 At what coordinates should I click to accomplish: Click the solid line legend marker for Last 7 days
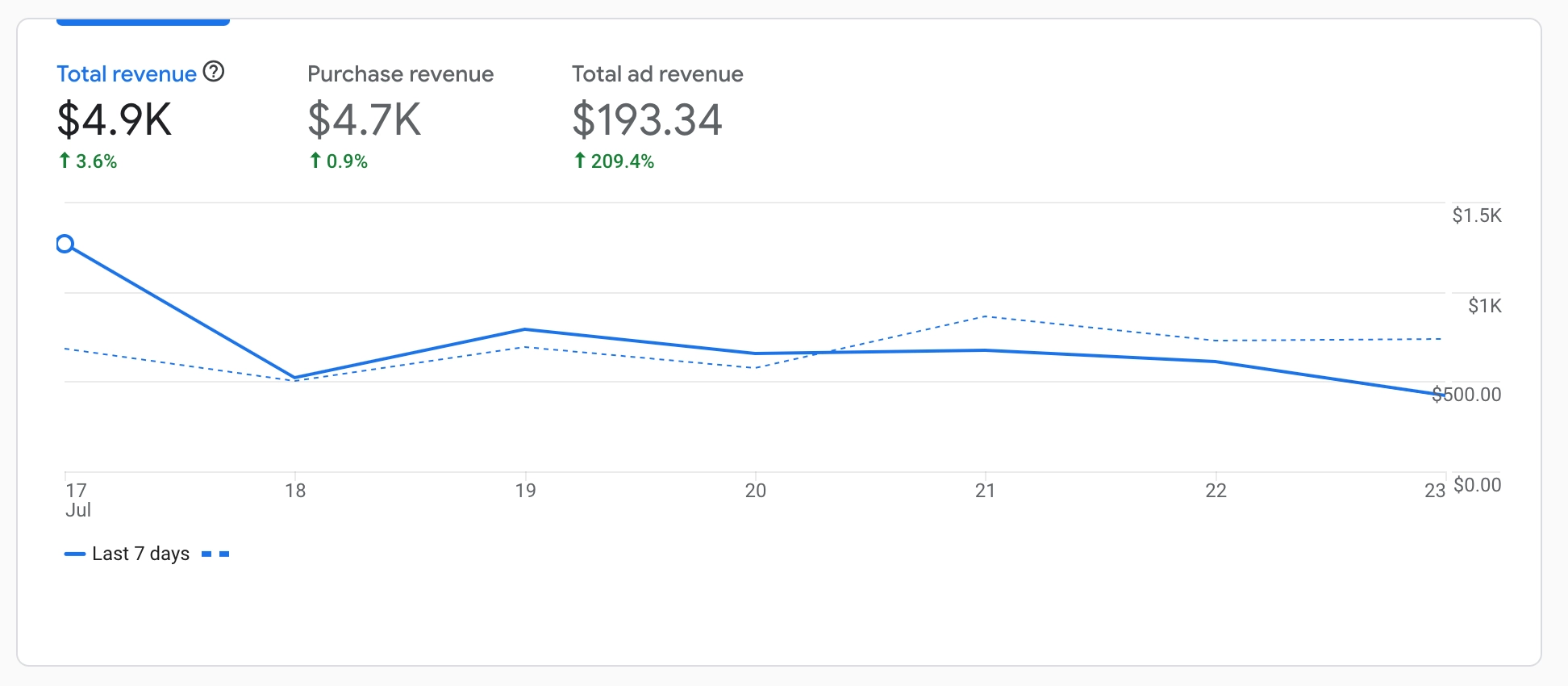75,554
